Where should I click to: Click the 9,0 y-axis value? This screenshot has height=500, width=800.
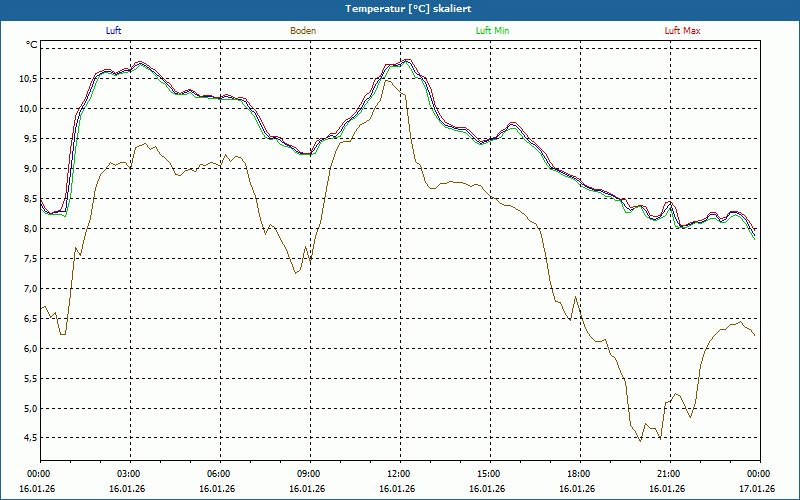point(31,169)
